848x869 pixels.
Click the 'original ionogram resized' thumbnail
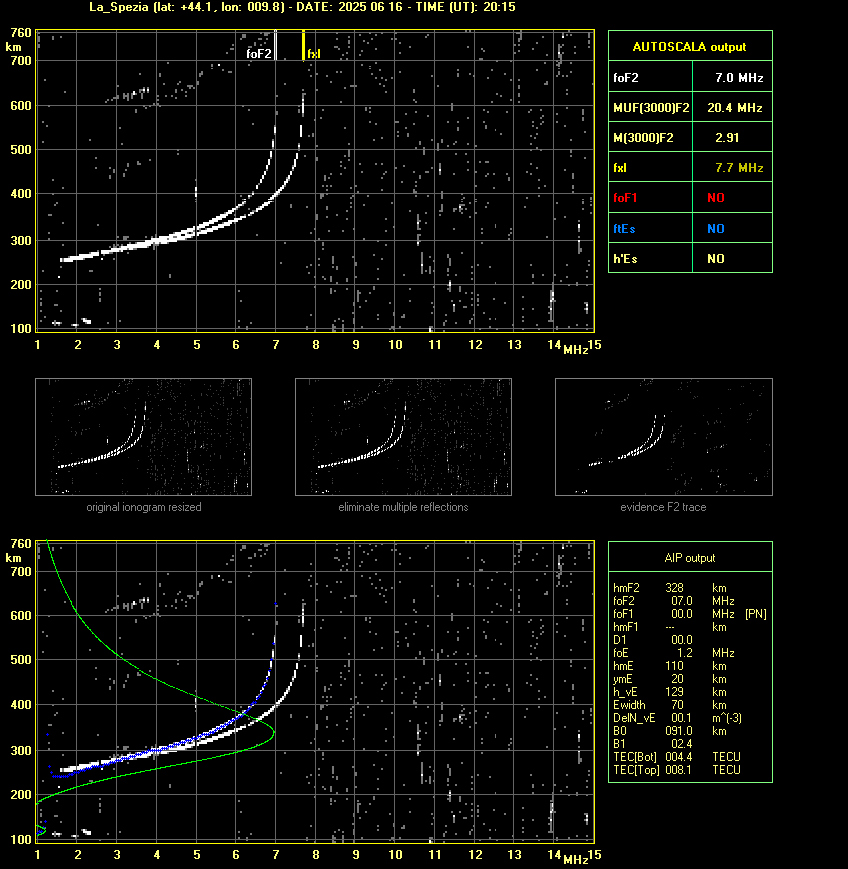click(144, 437)
